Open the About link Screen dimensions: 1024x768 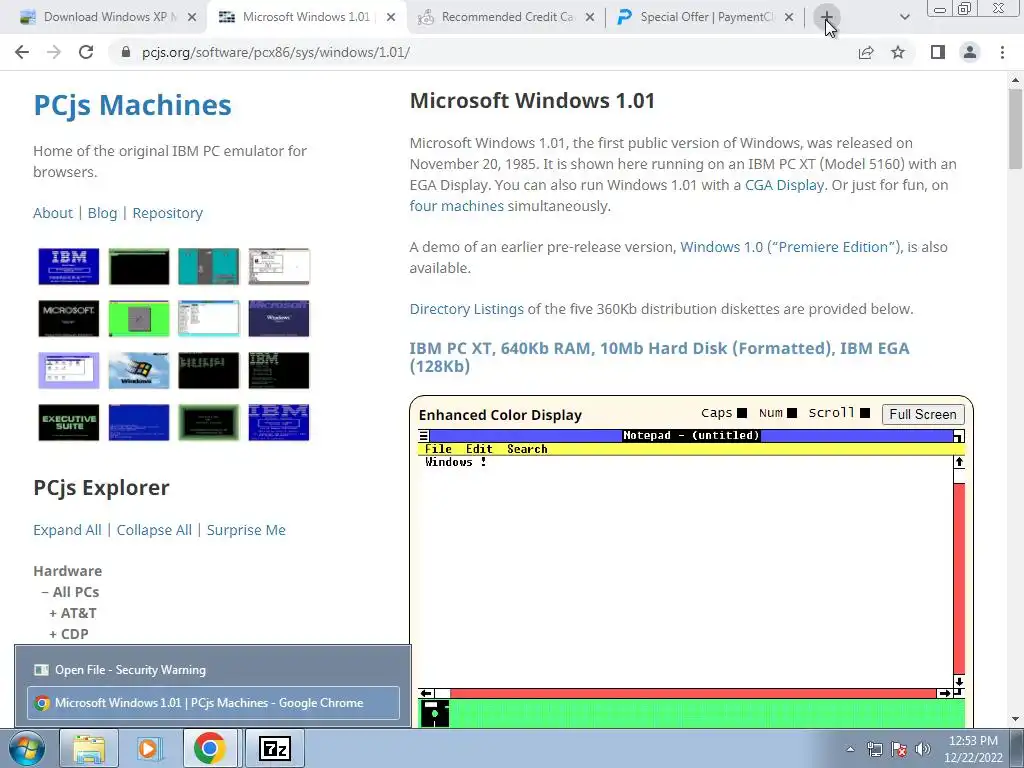tap(53, 213)
